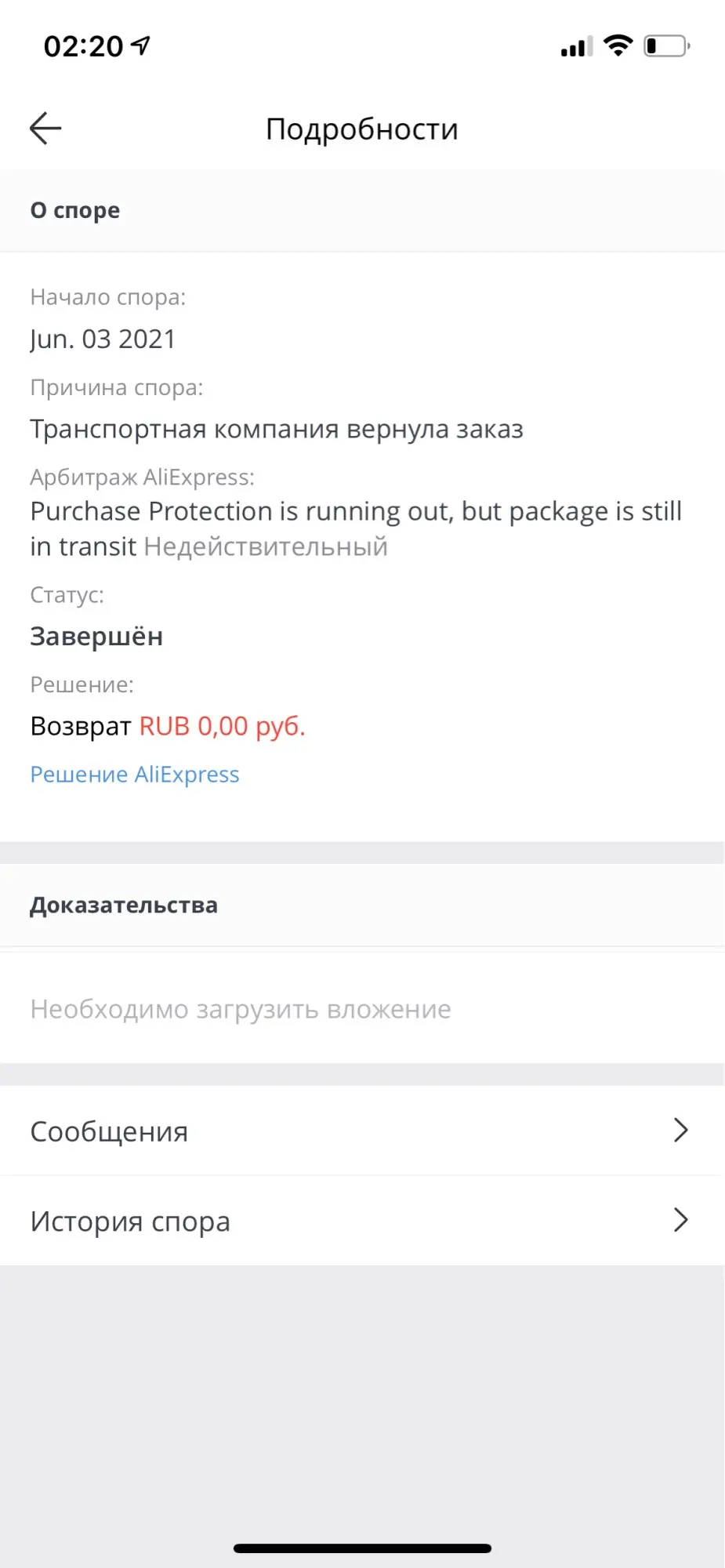Screen dimensions: 725x1568
Task: Open the Сообщения chevron arrow
Action: point(680,1131)
